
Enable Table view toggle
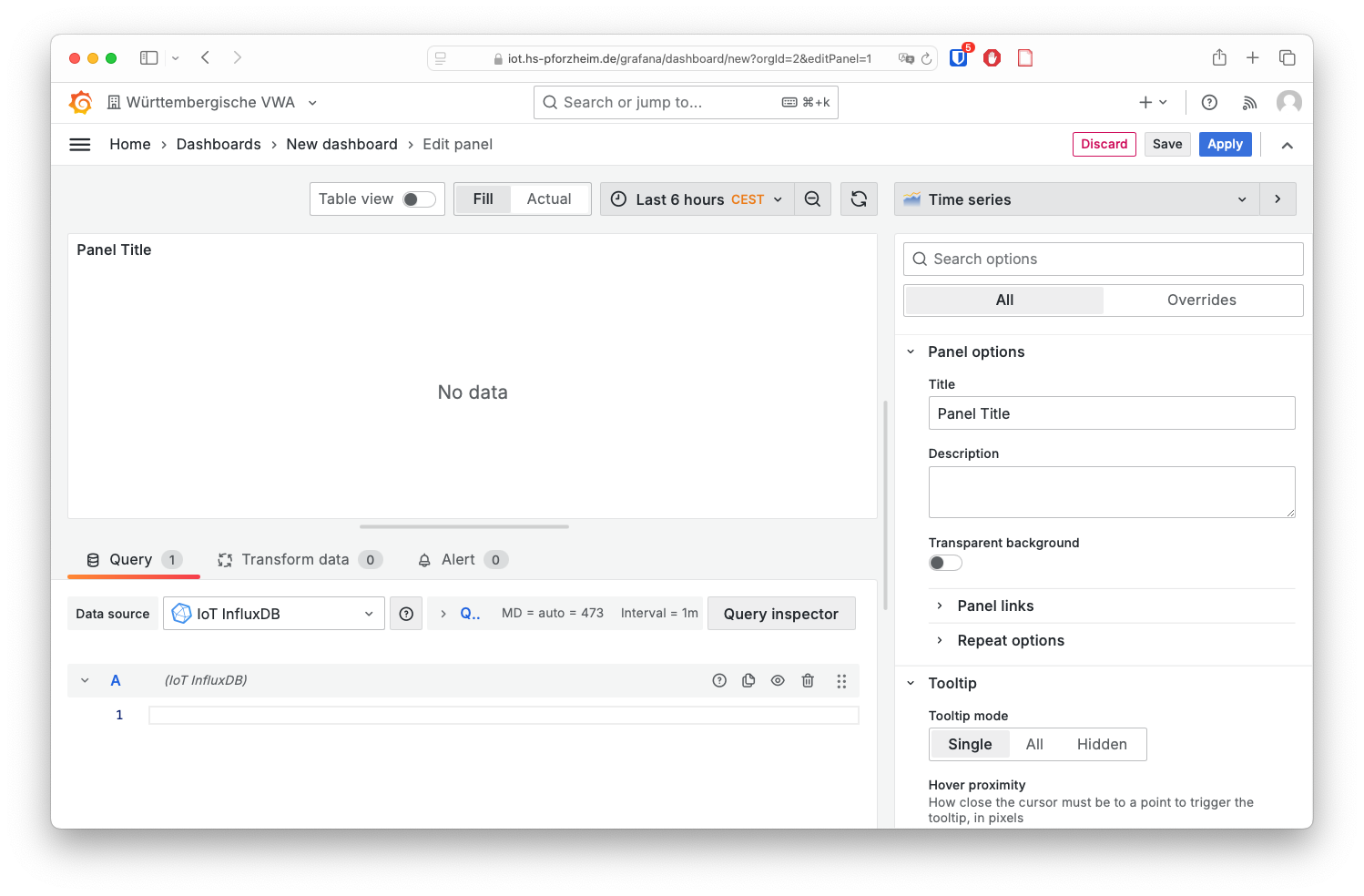(420, 199)
